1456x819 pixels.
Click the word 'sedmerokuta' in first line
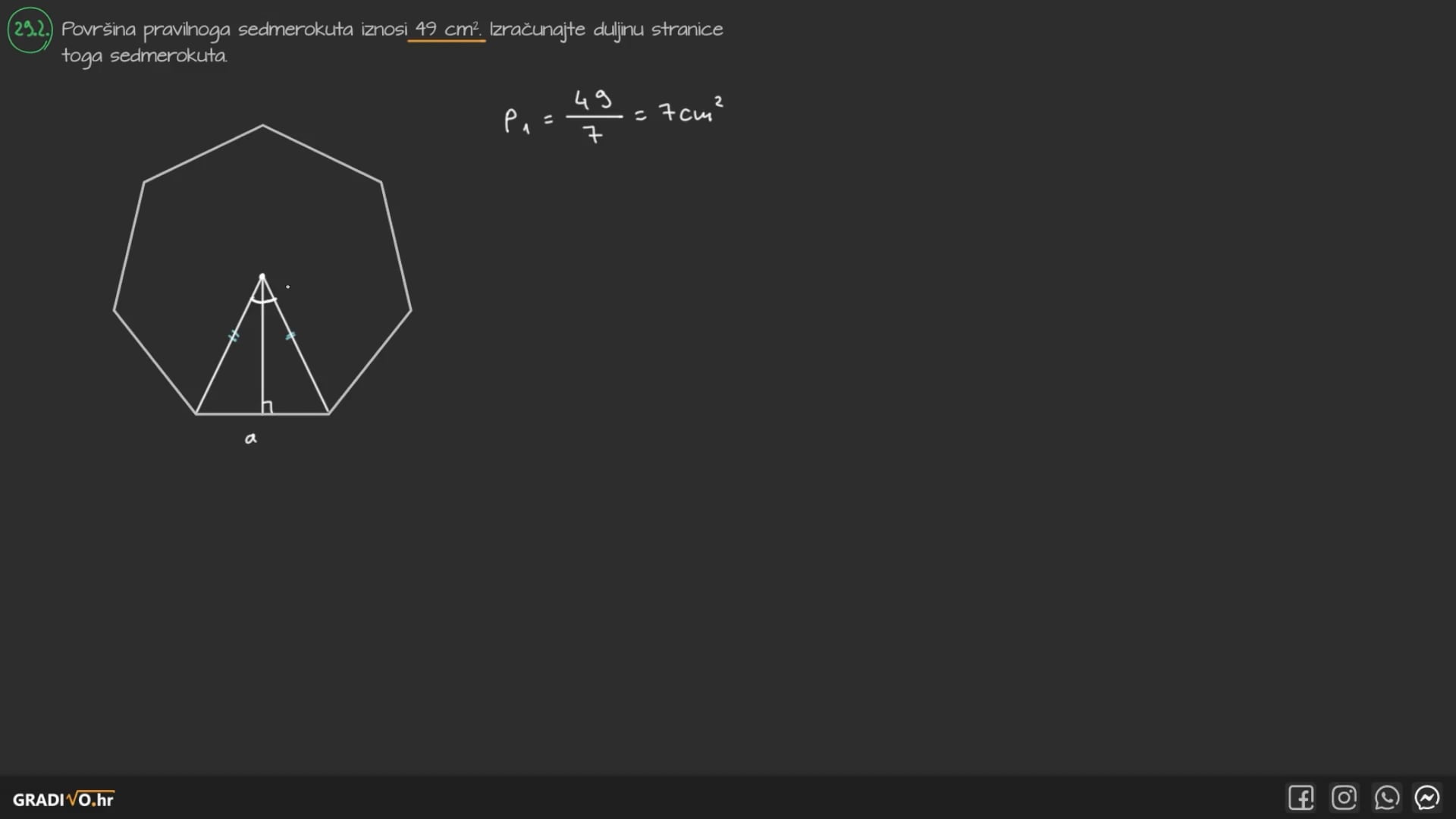pyautogui.click(x=295, y=30)
